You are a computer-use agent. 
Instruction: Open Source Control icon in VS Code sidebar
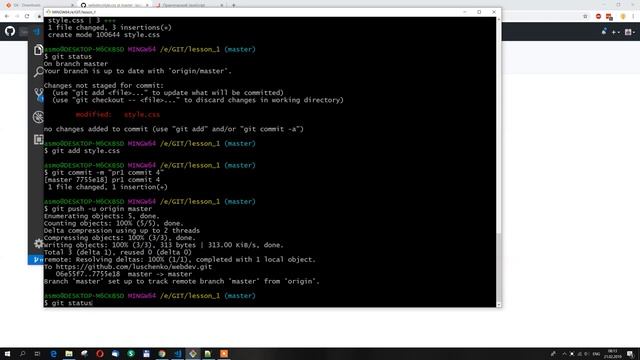38,94
